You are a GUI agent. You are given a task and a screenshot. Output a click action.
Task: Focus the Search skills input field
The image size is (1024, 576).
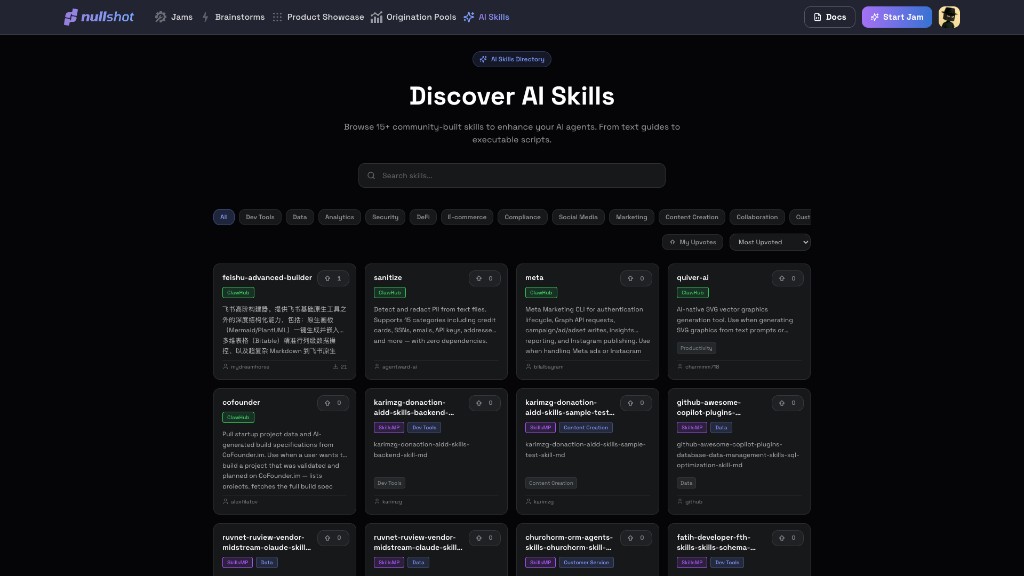512,175
